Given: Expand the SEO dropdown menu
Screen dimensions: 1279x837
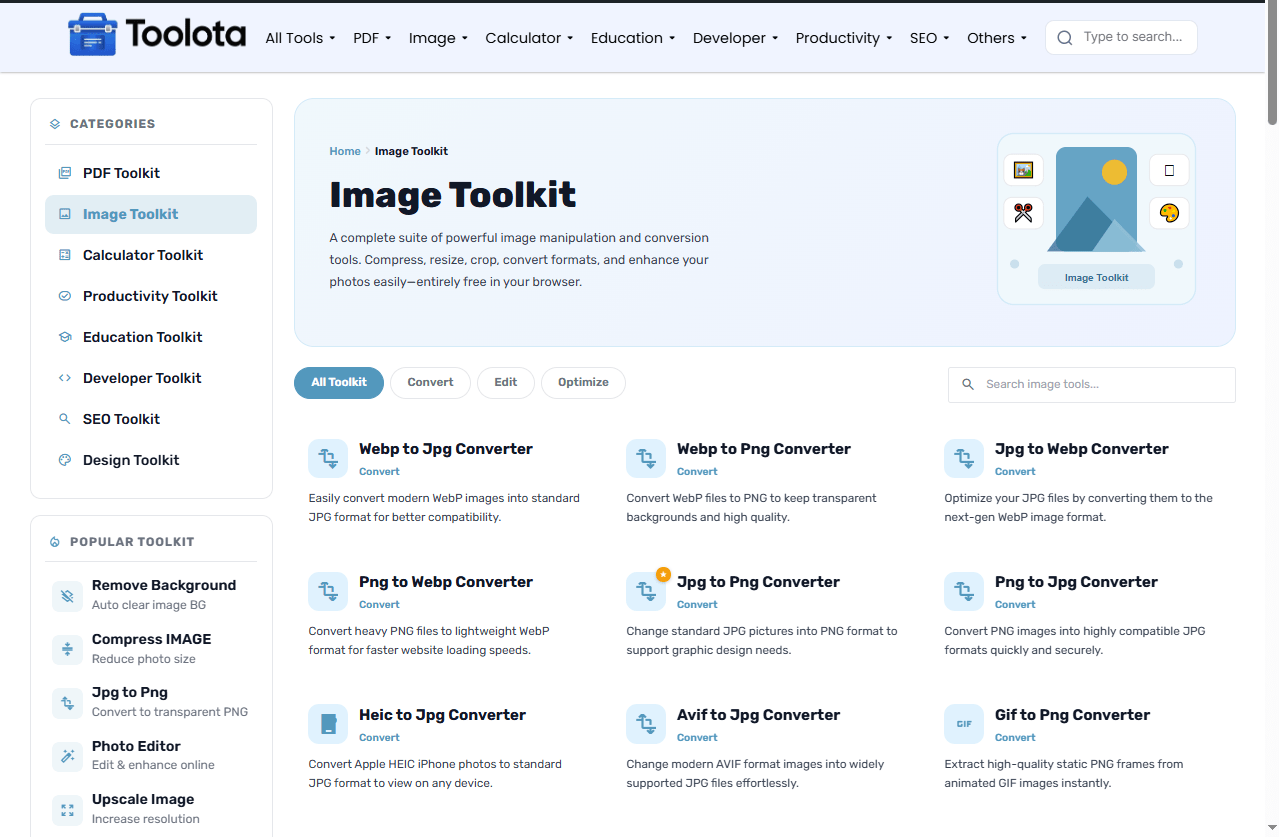Looking at the screenshot, I should pos(930,38).
